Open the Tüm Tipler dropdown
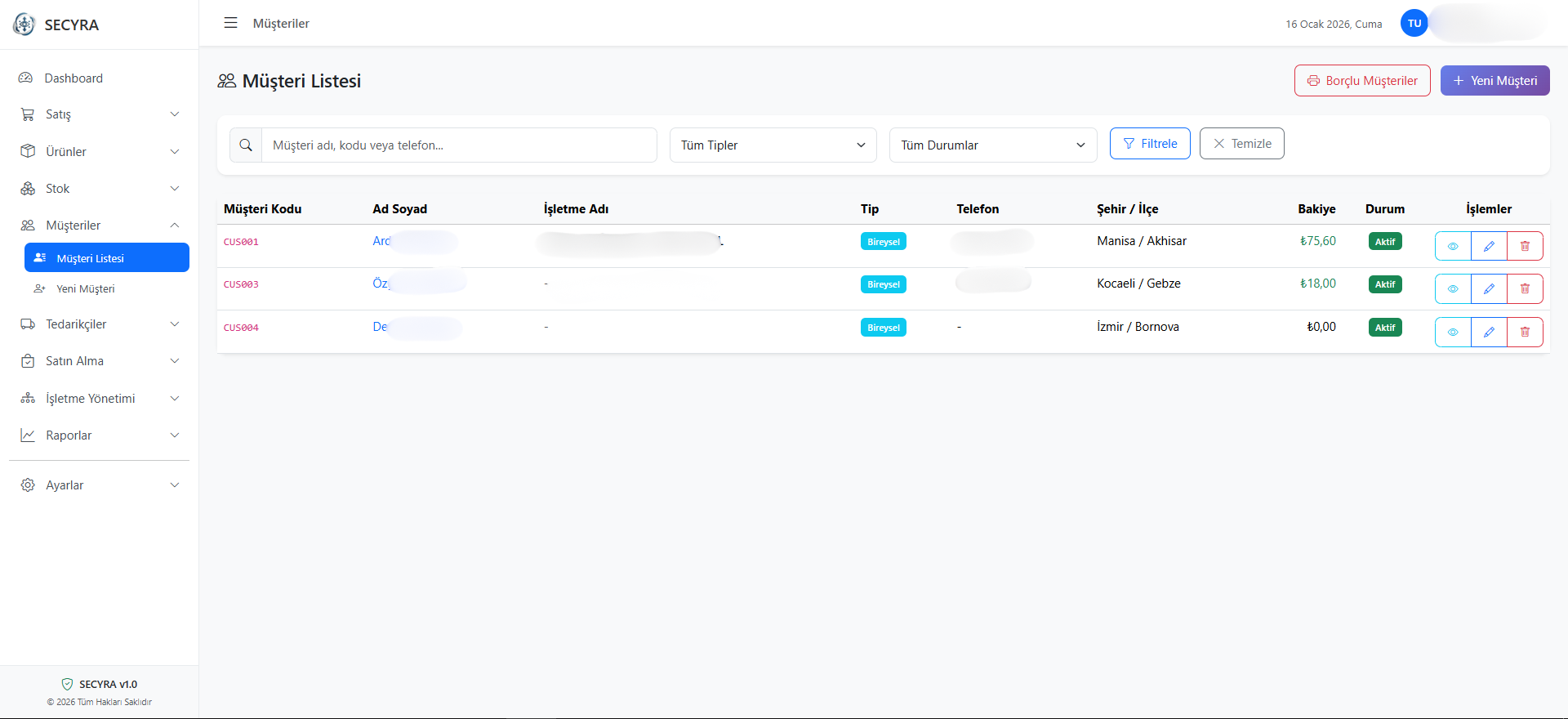 (773, 145)
